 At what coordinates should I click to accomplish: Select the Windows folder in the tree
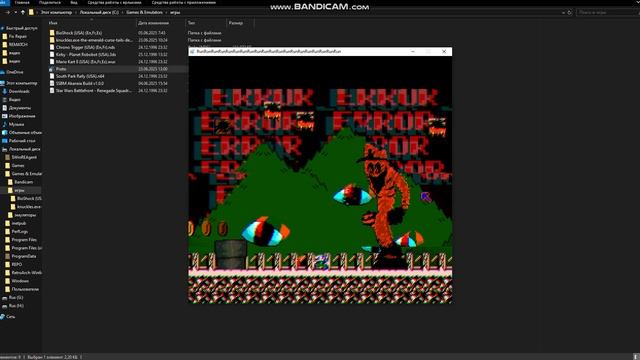tap(20, 281)
